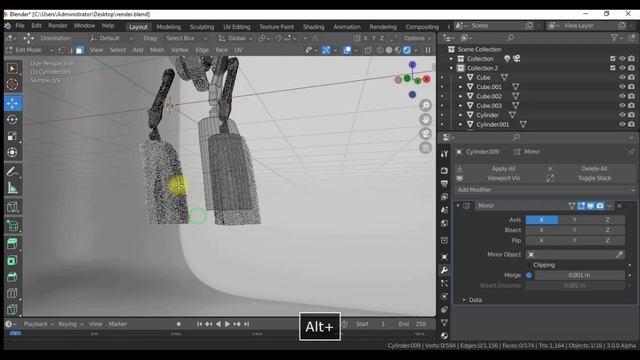Open the Tool properties tab icon
Screen dimensions: 640x360
tap(444, 153)
